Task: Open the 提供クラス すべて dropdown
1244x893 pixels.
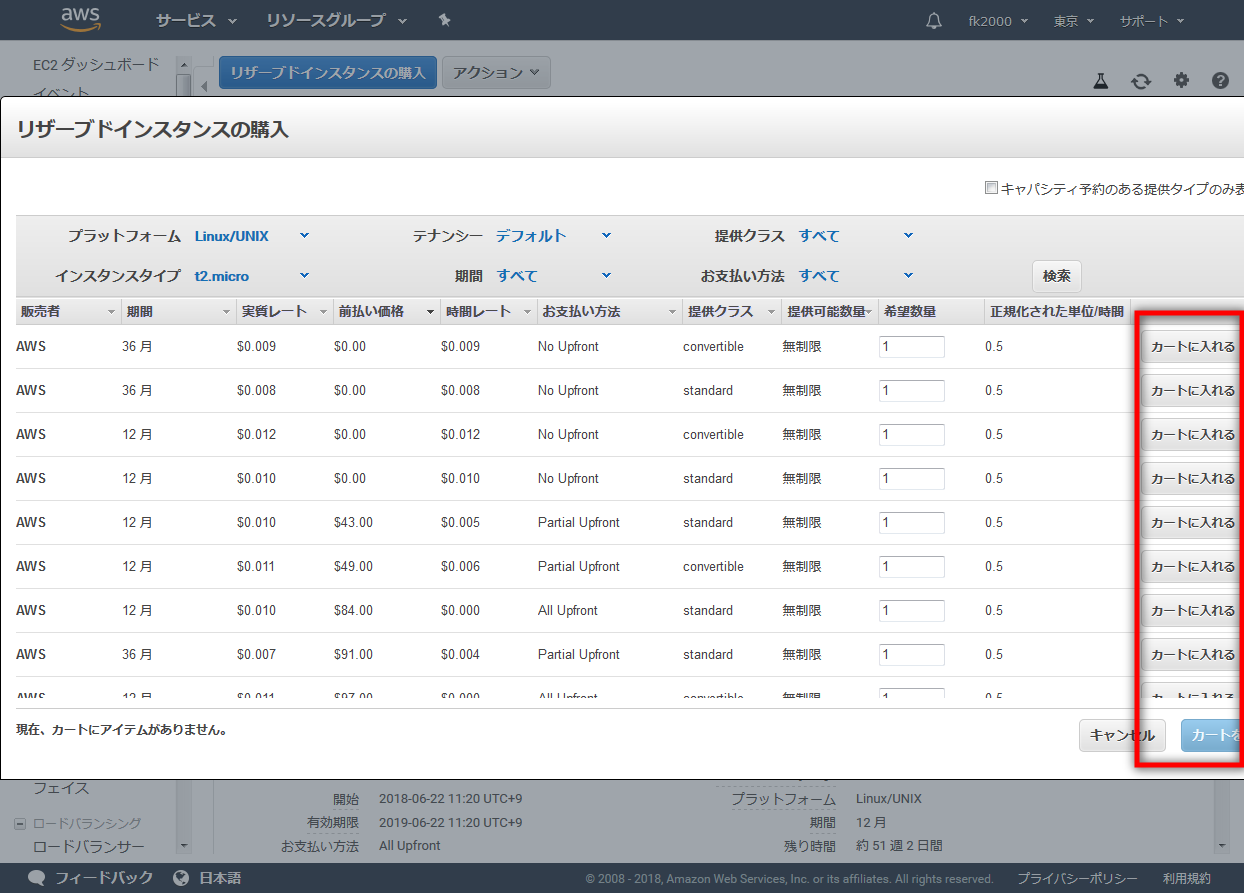Action: pyautogui.click(x=856, y=236)
